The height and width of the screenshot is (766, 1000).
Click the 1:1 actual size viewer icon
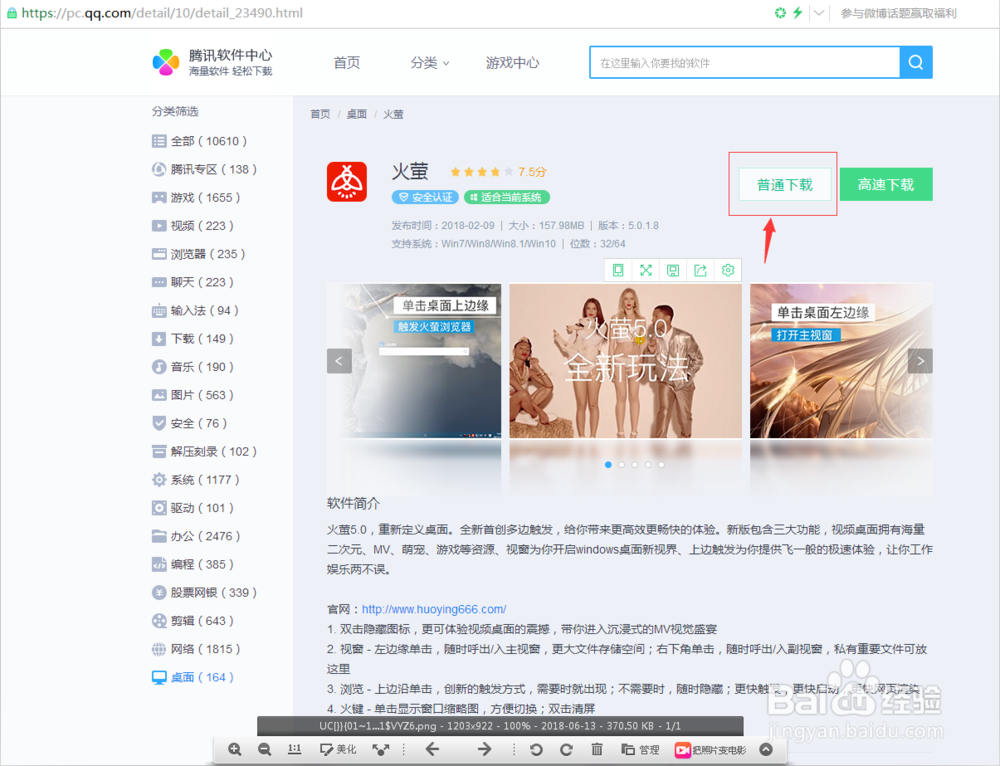tap(294, 749)
